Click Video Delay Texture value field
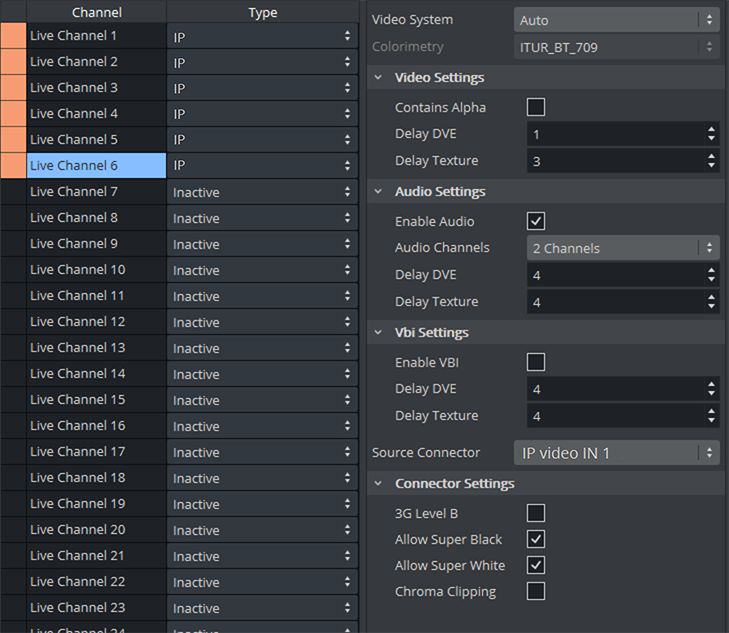The width and height of the screenshot is (729, 633). click(613, 161)
